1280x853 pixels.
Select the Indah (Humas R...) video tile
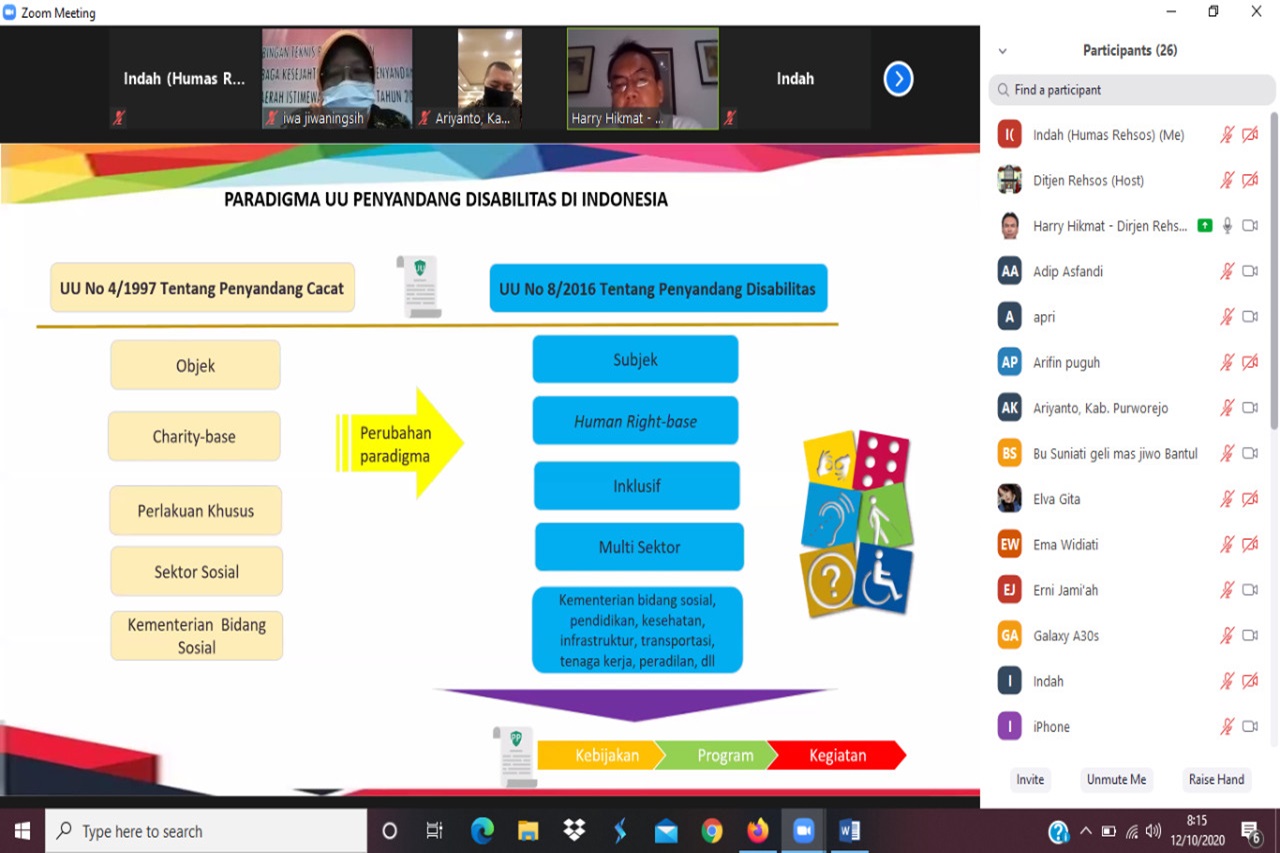[184, 78]
